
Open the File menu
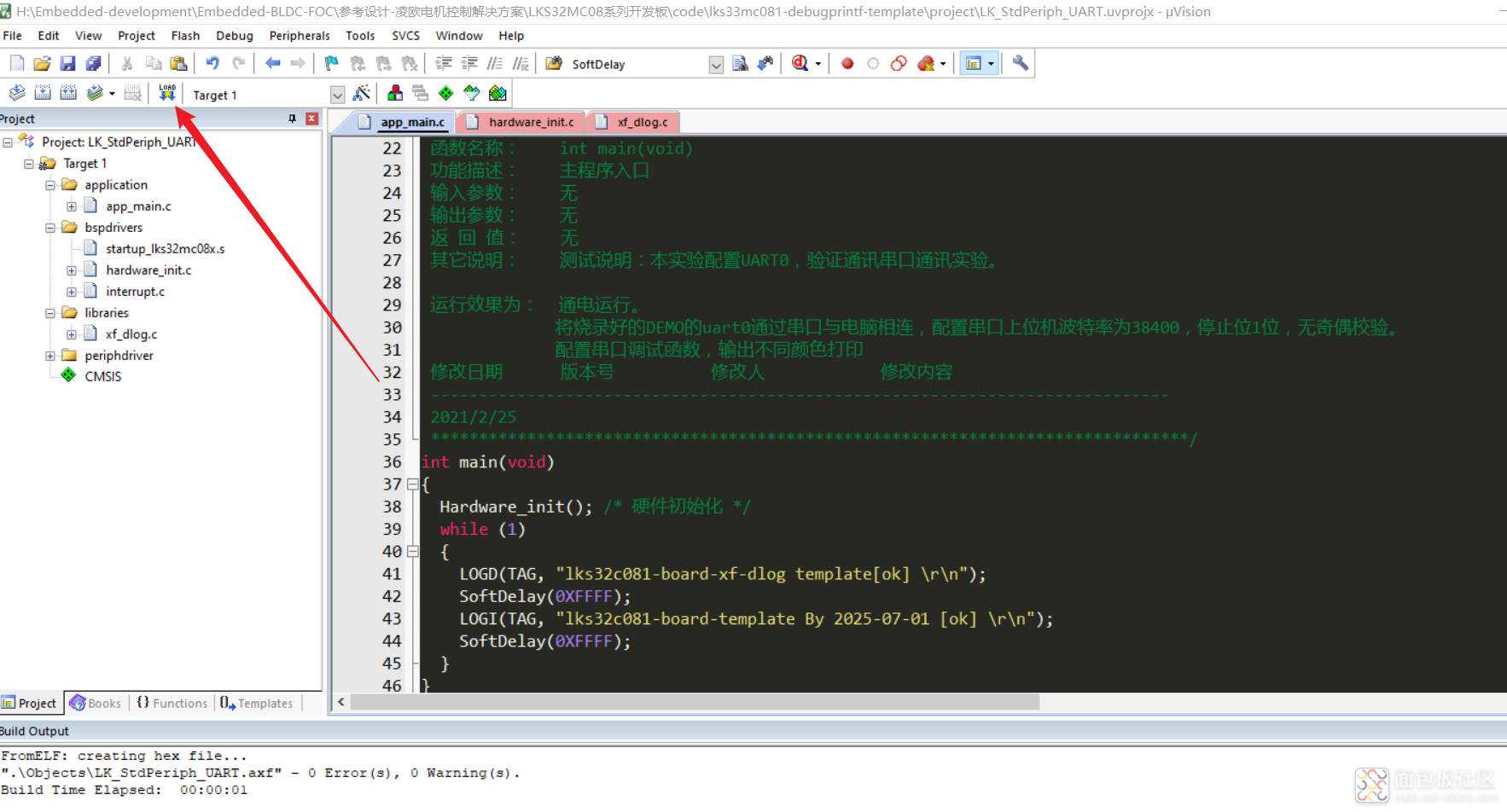coord(13,36)
